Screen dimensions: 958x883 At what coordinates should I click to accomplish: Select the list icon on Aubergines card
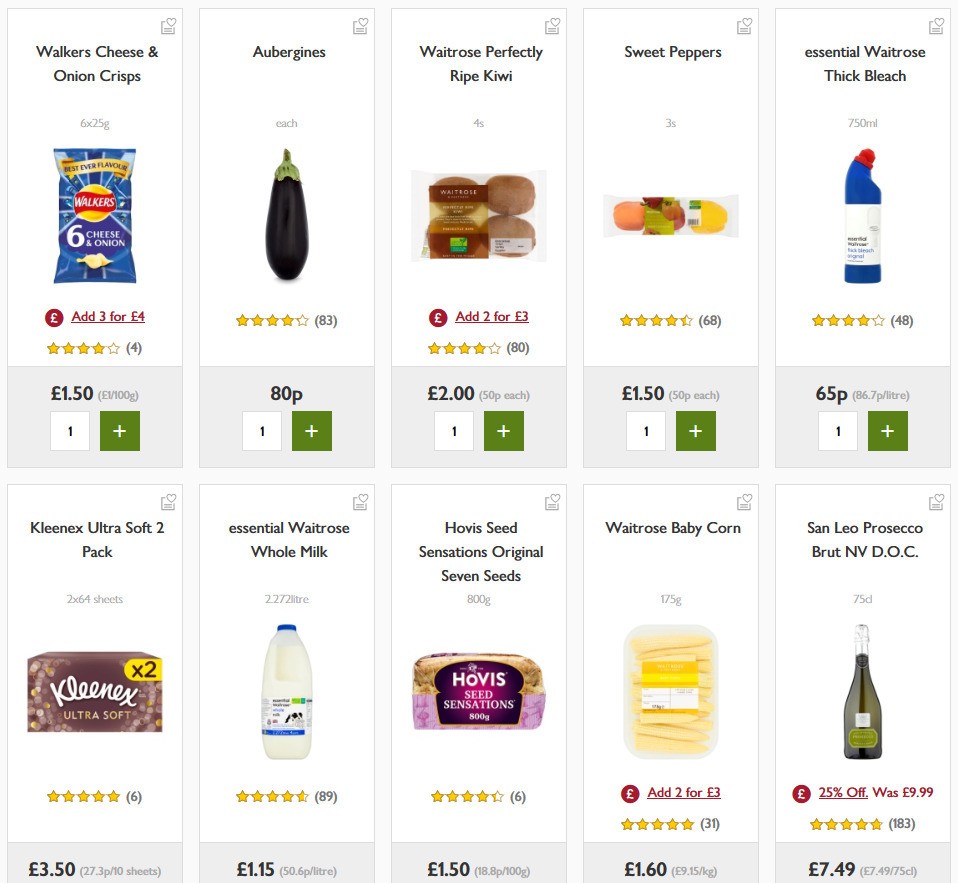pos(360,25)
